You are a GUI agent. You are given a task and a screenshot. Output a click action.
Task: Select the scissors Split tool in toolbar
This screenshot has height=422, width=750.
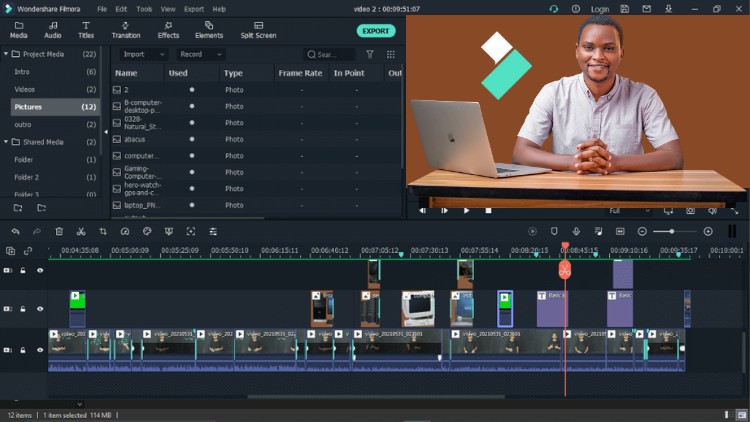coord(81,232)
